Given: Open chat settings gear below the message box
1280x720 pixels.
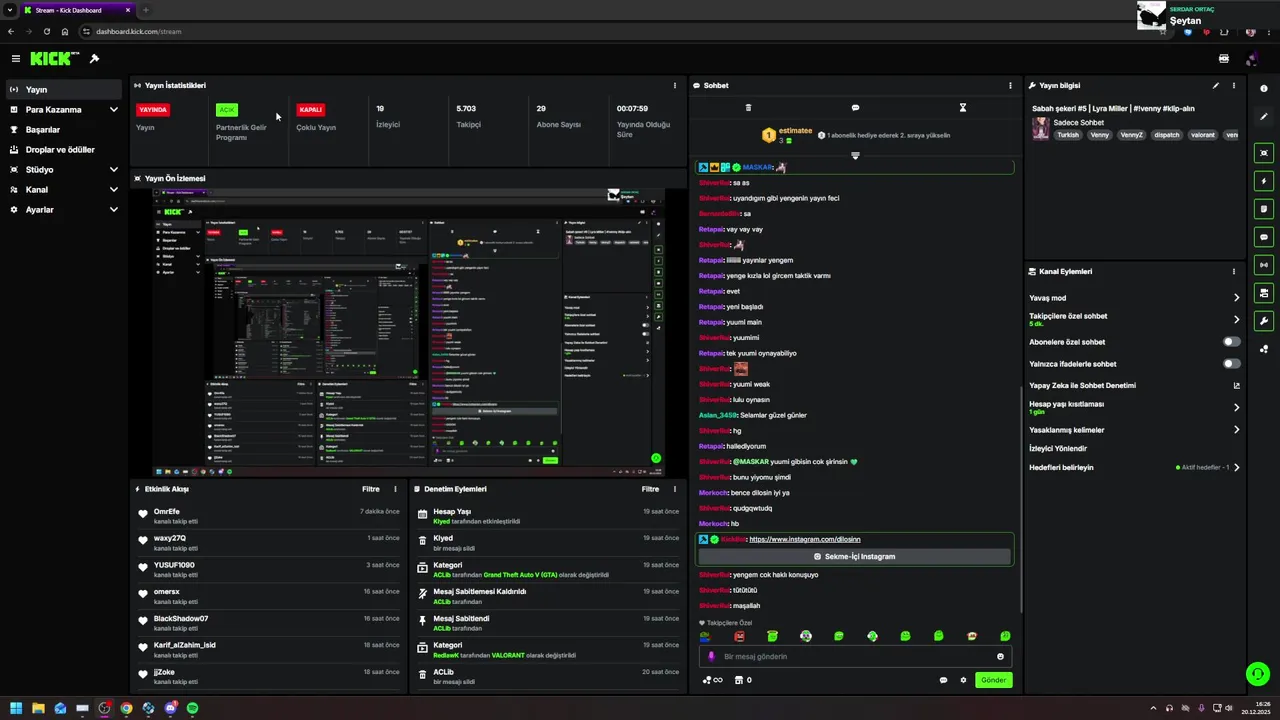Looking at the screenshot, I should tap(963, 680).
